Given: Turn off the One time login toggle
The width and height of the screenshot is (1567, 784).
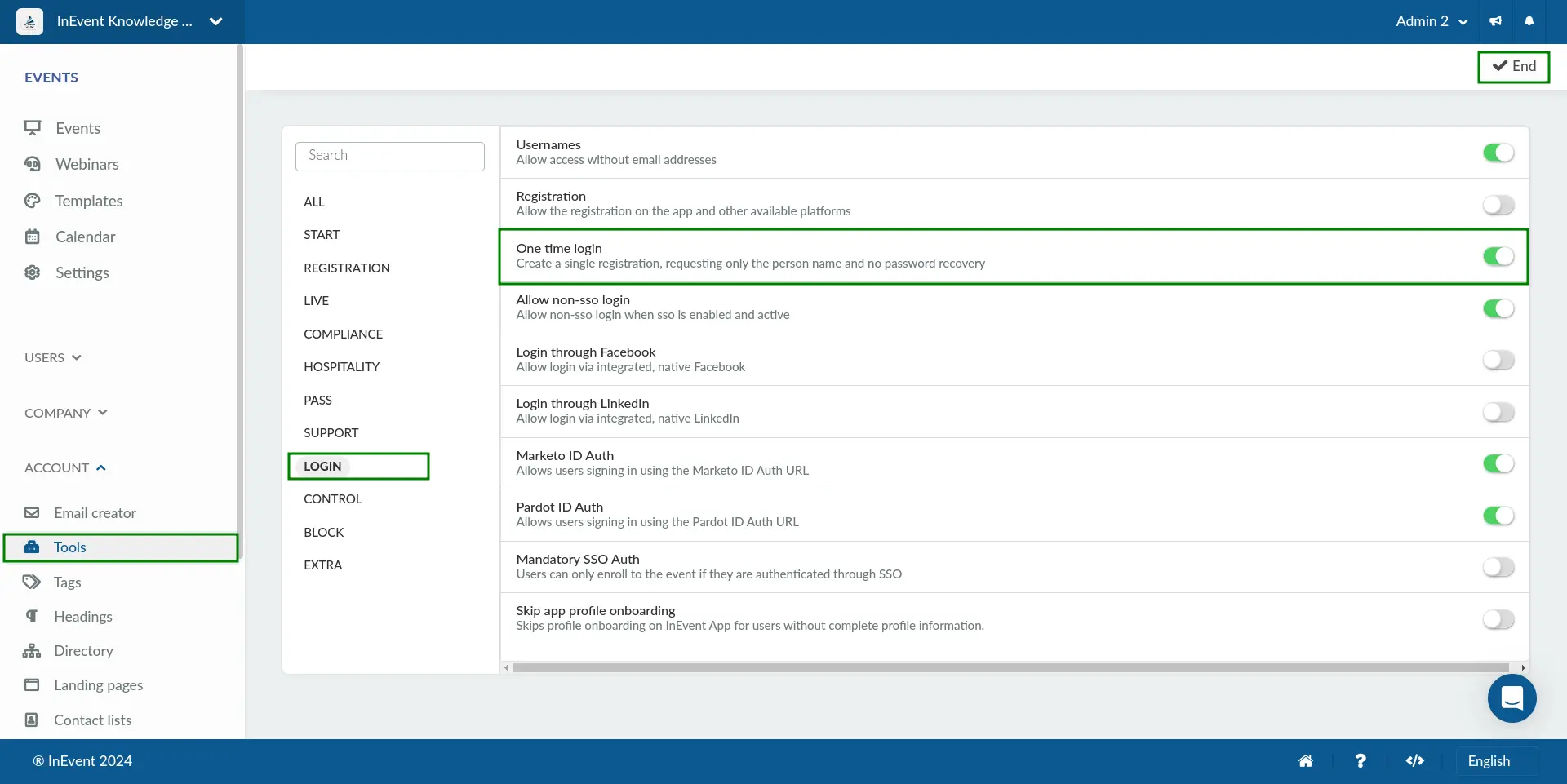Looking at the screenshot, I should click(1498, 256).
